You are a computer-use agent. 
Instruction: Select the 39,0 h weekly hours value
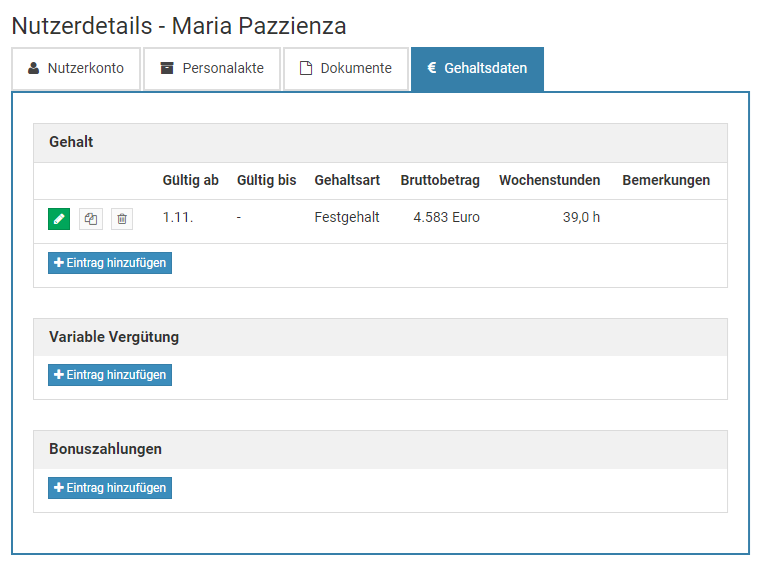tap(581, 217)
